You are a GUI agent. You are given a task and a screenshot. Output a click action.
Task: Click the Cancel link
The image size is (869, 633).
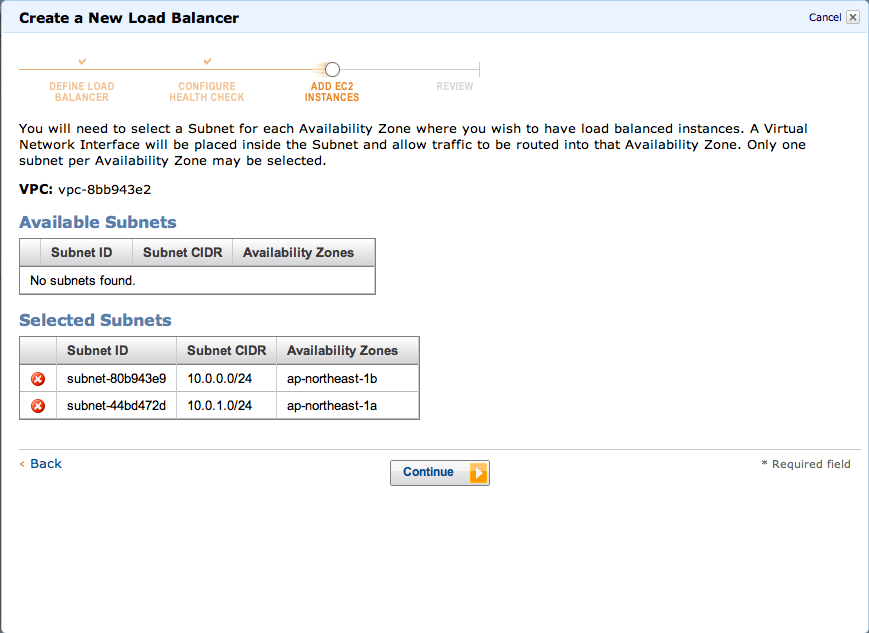tap(824, 17)
